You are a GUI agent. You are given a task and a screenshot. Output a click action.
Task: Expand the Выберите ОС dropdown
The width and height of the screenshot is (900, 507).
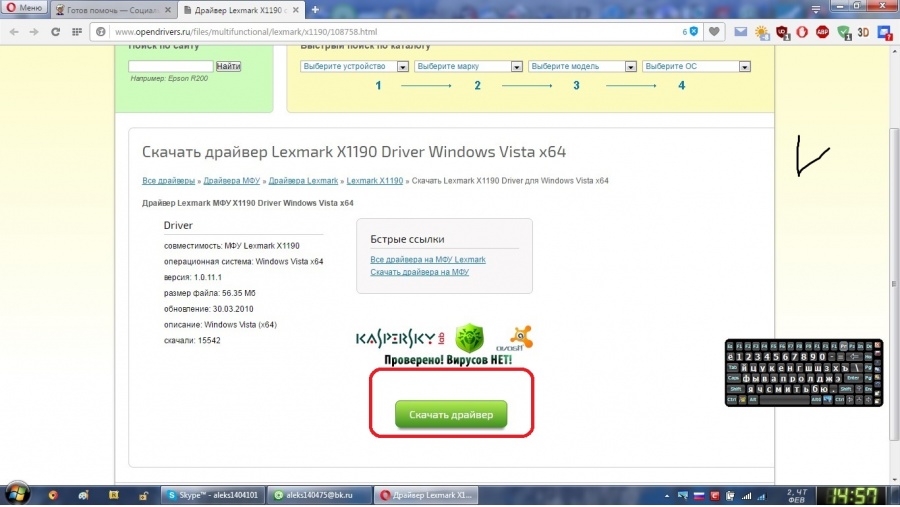(696, 67)
